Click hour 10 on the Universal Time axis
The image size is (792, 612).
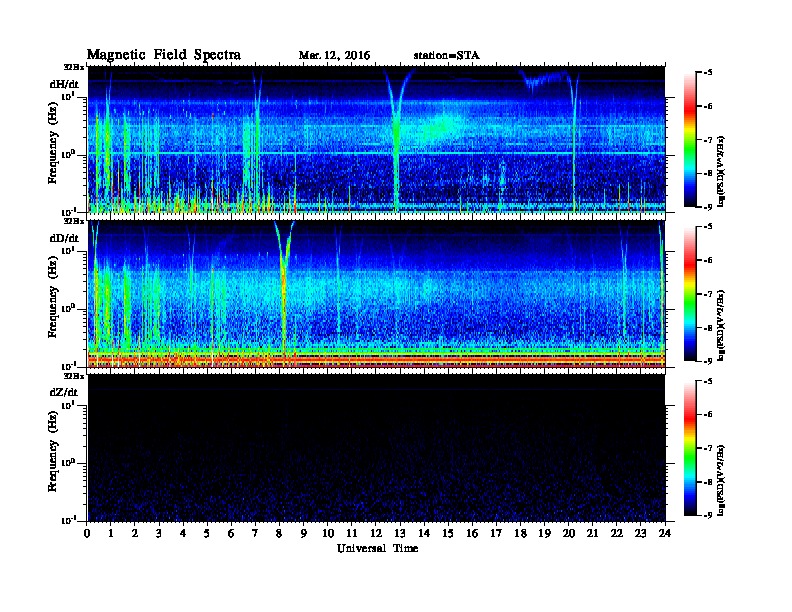[x=328, y=533]
